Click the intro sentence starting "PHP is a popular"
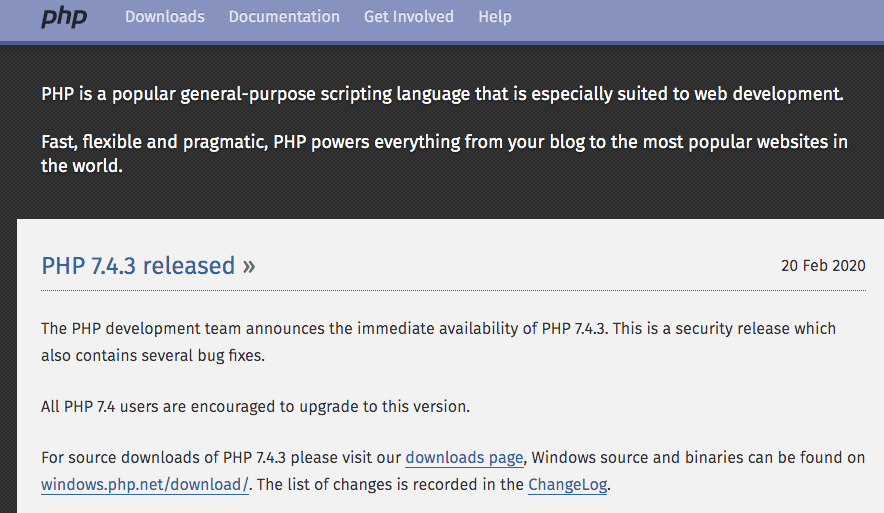The height and width of the screenshot is (513, 884). tap(442, 95)
